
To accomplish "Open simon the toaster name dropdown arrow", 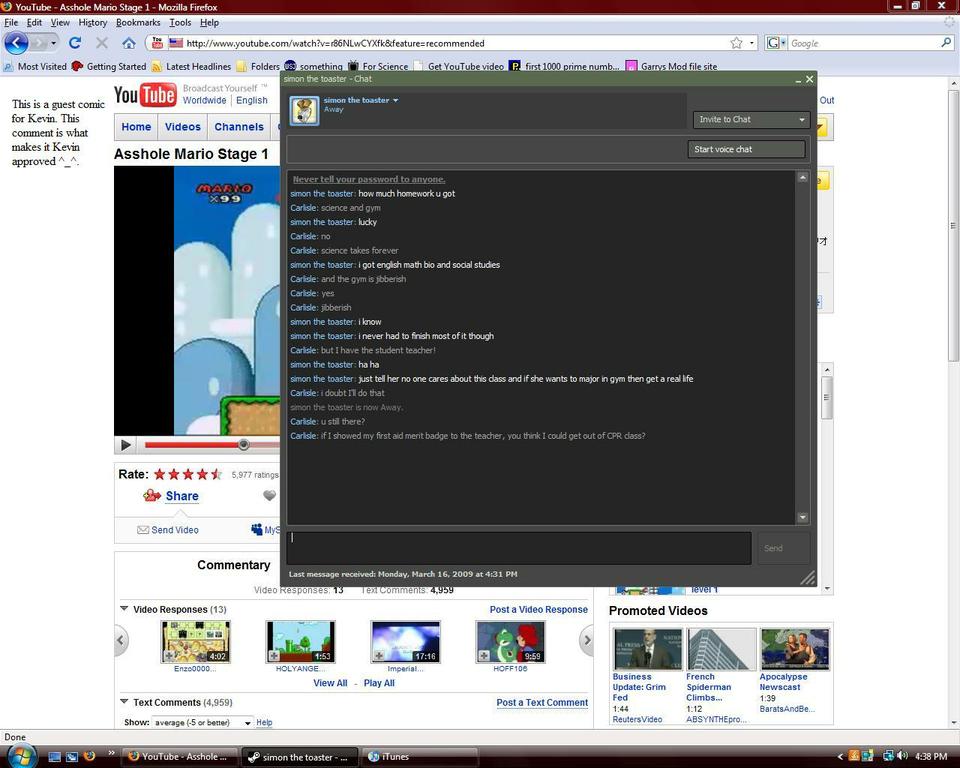I will pyautogui.click(x=396, y=100).
